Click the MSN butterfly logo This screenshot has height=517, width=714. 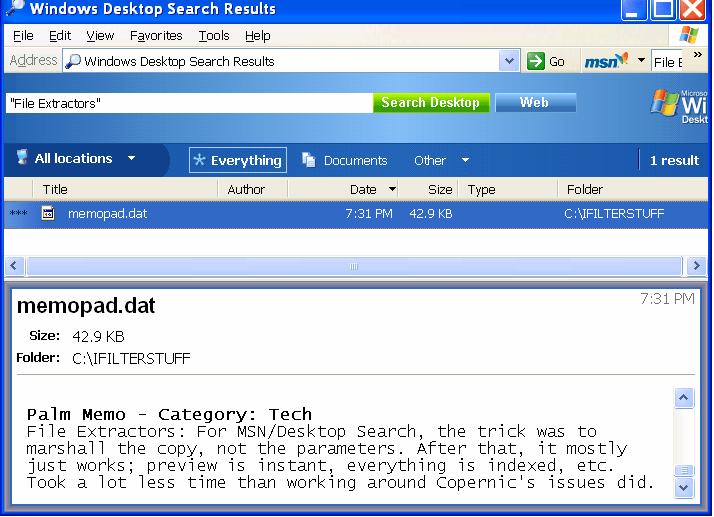(606, 61)
